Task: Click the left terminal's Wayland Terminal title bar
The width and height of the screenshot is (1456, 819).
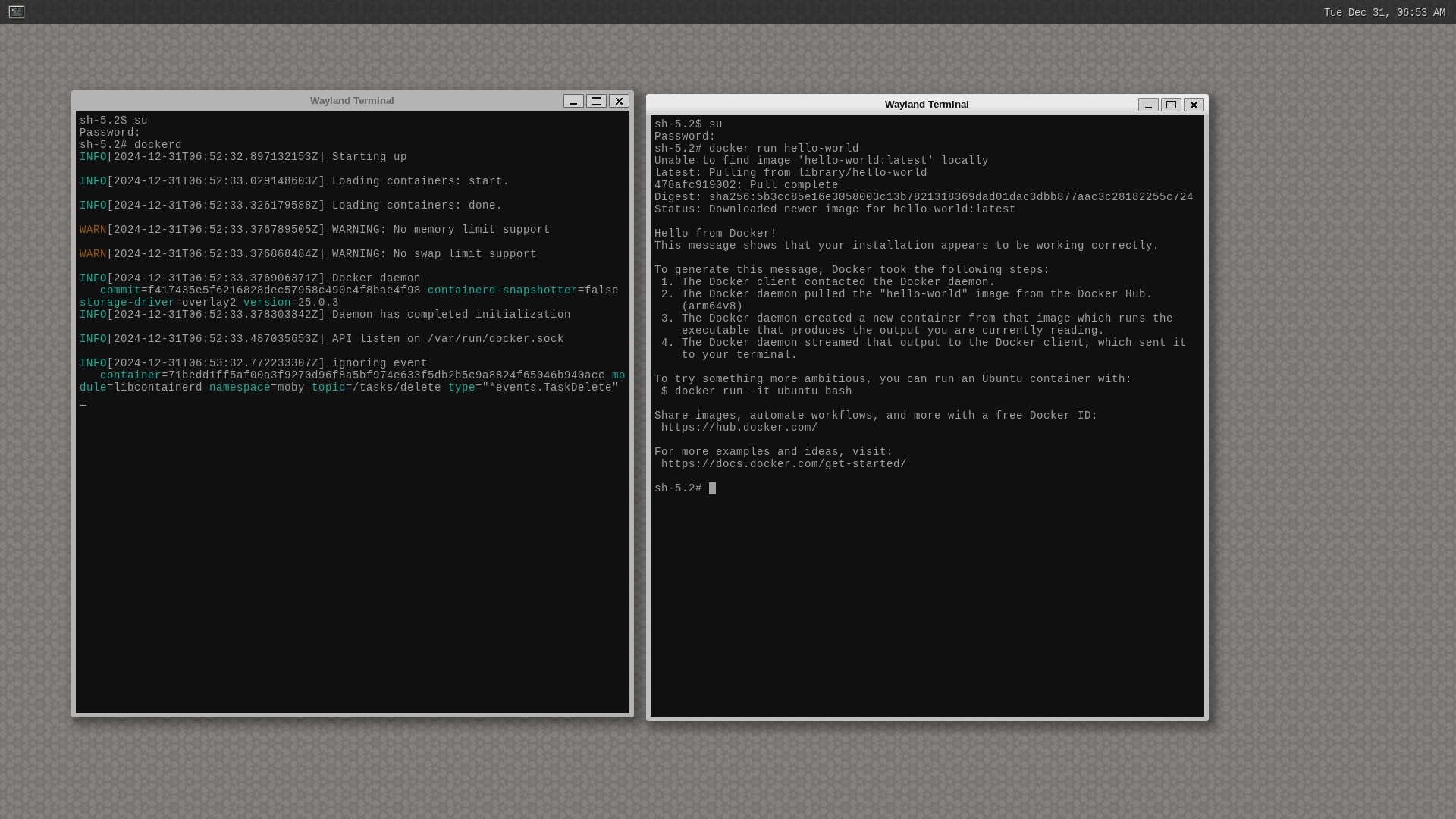Action: (x=352, y=100)
